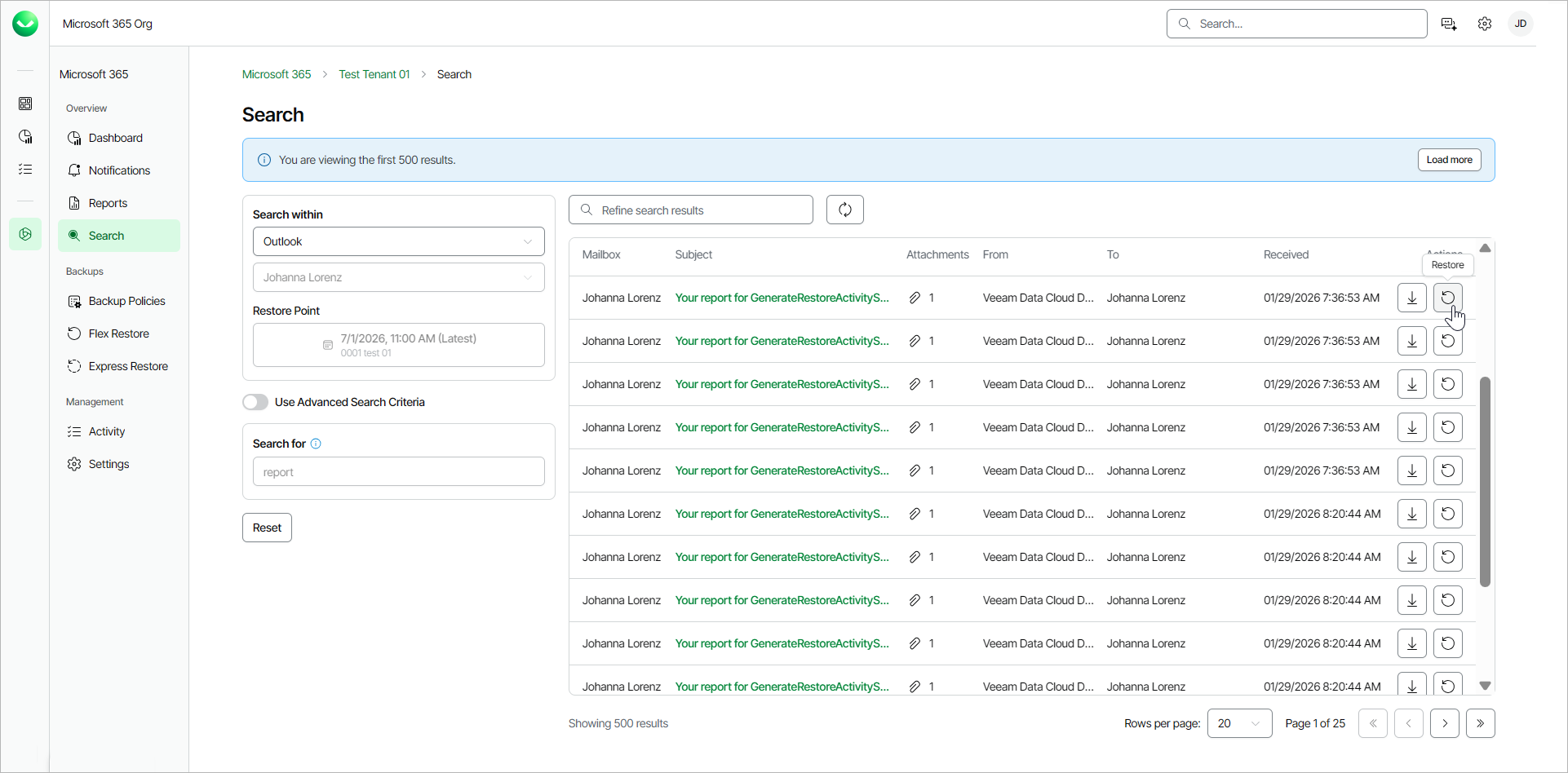
Task: Restore the seventh result row item
Action: click(x=1448, y=557)
